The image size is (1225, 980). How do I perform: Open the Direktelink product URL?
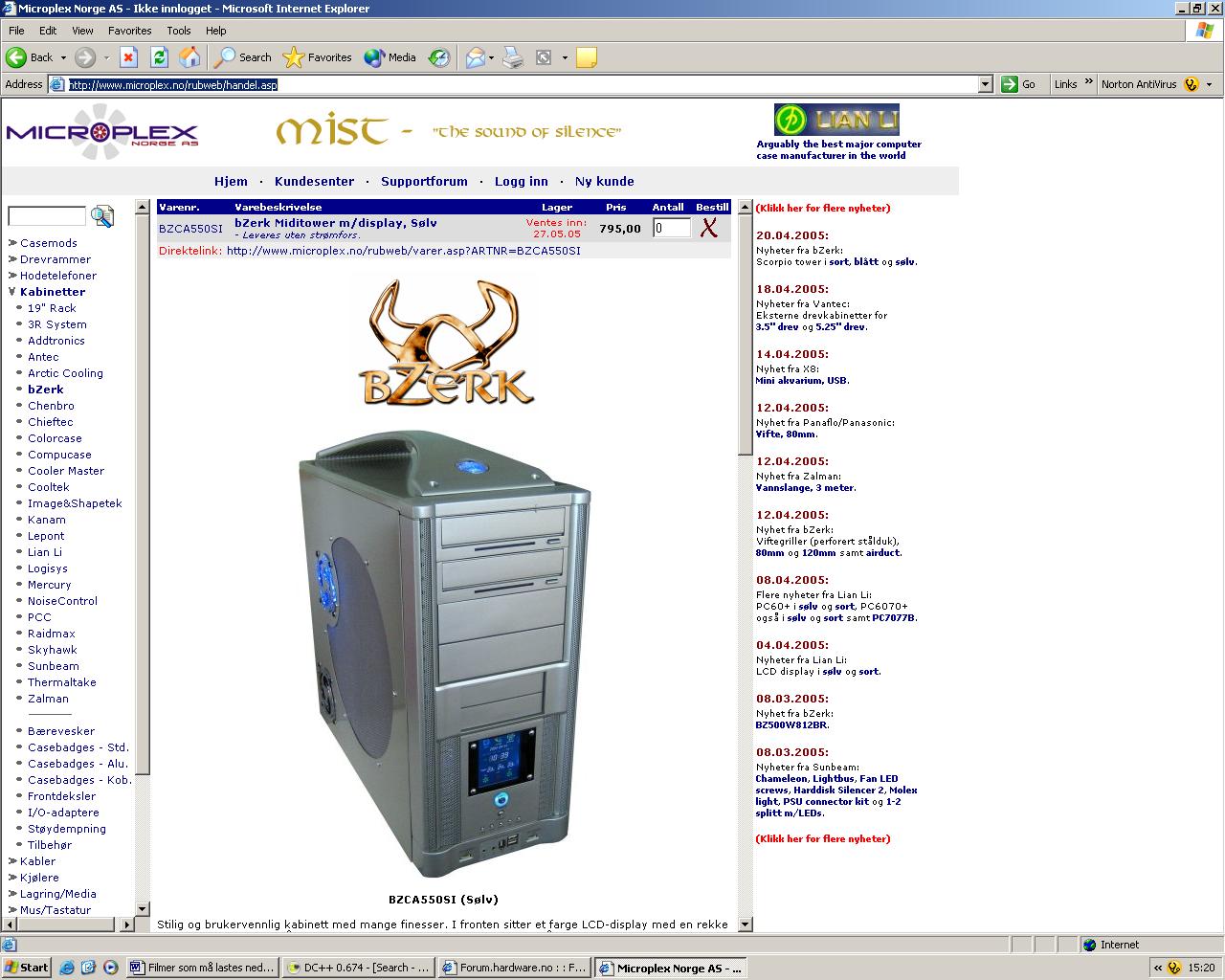pyautogui.click(x=403, y=251)
